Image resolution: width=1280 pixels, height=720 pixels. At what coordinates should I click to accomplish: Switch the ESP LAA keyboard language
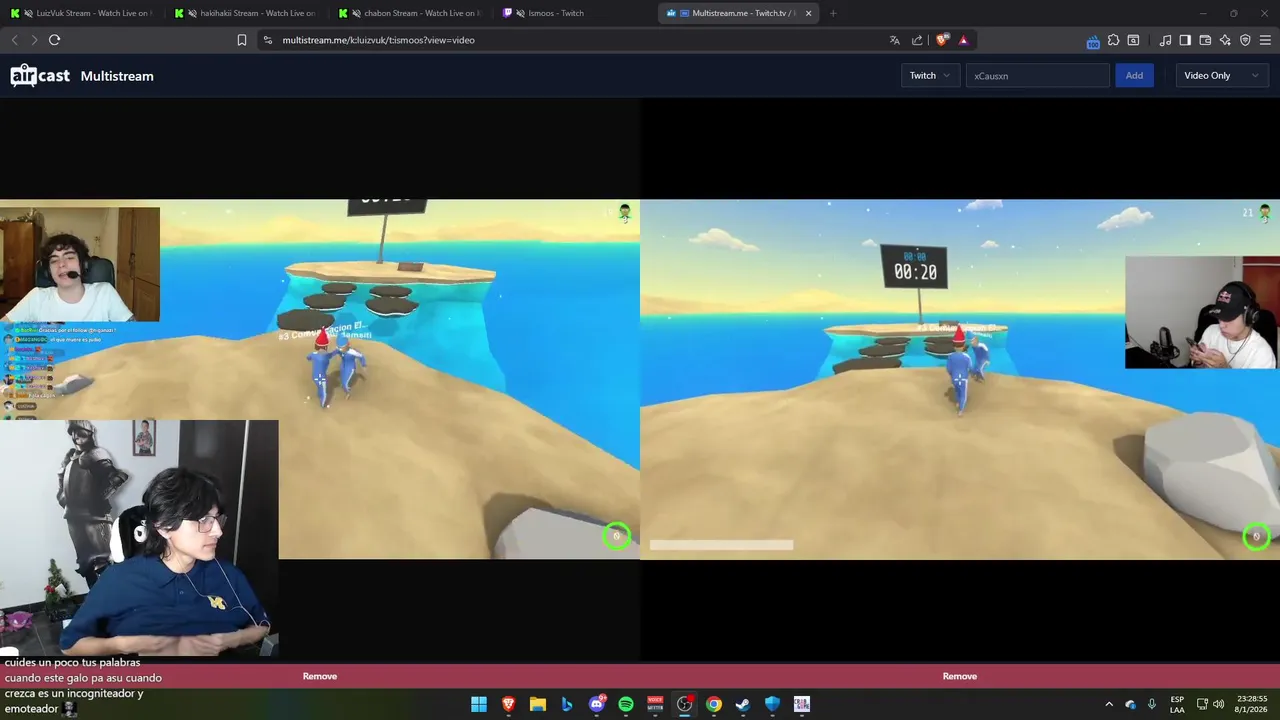(1177, 704)
